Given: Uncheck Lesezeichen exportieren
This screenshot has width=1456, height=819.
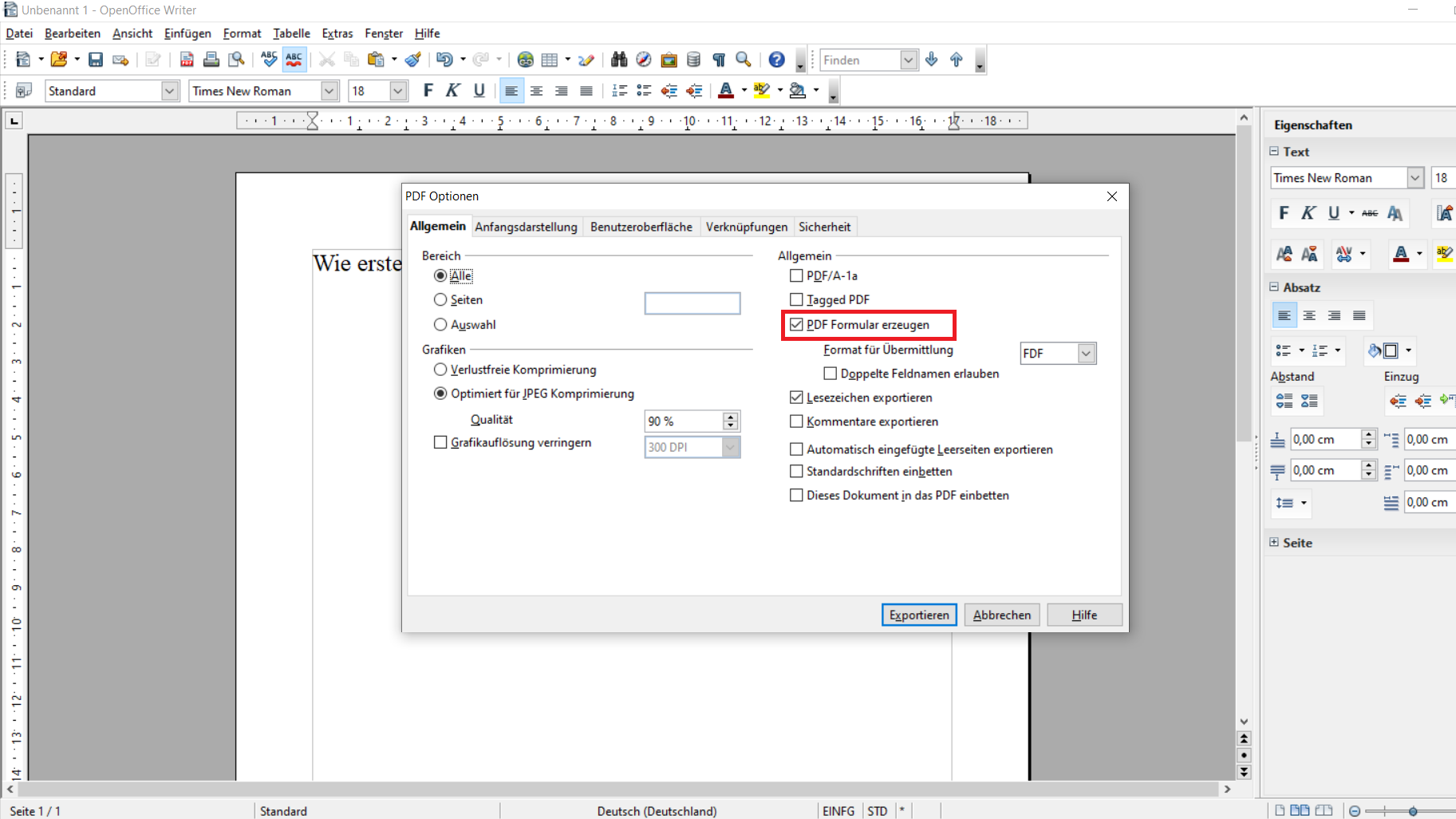Looking at the screenshot, I should pos(796,397).
